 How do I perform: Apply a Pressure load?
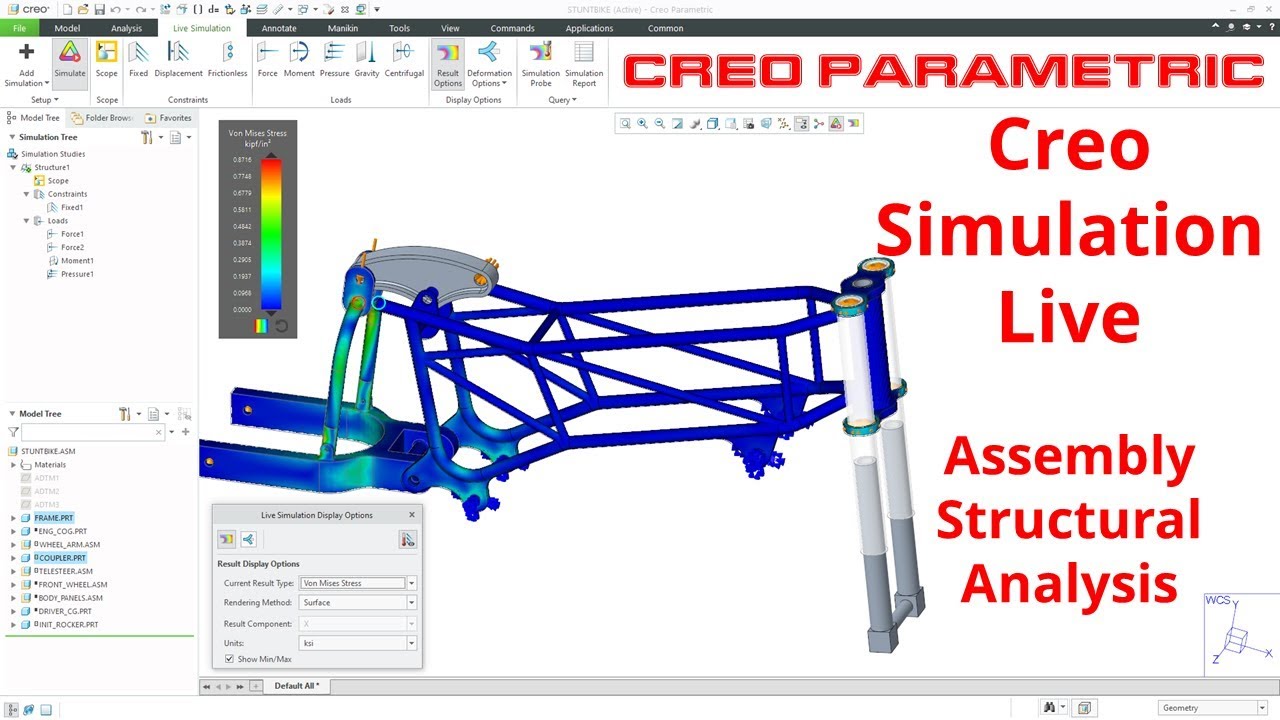(x=334, y=61)
